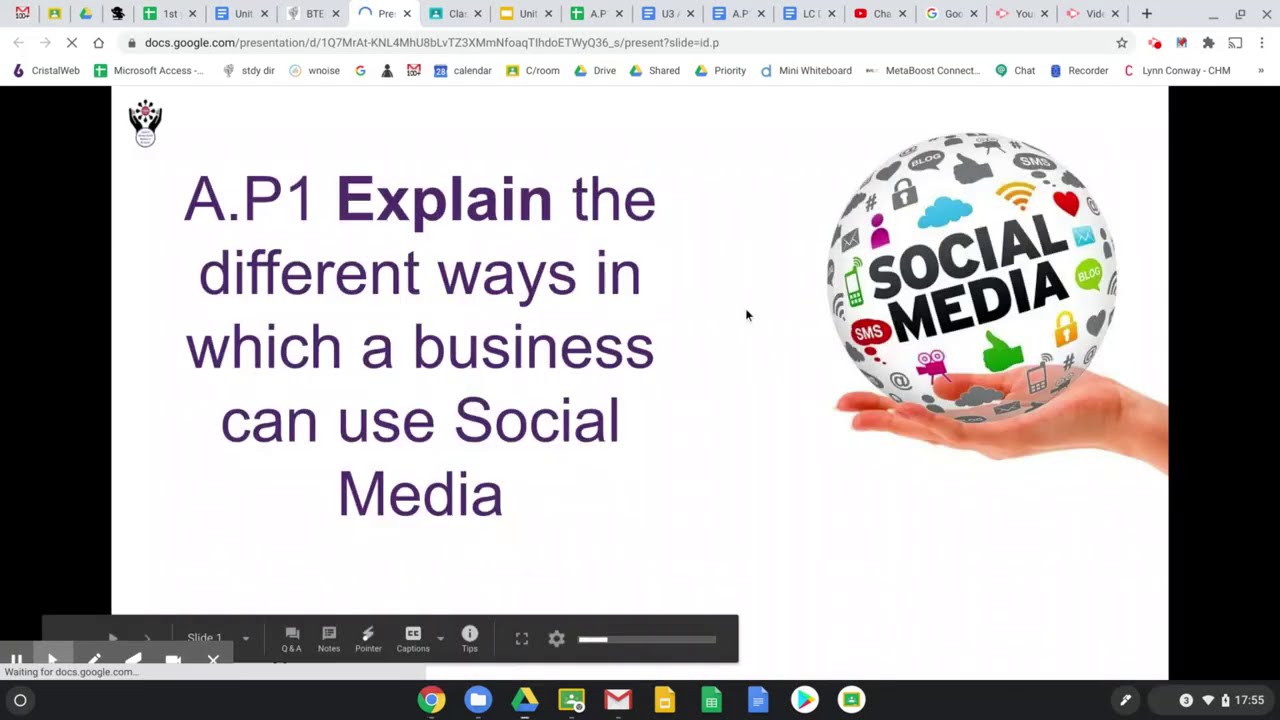Viewport: 1280px width, 720px height.
Task: Open speaker Notes from presentation toolbar
Action: pyautogui.click(x=329, y=639)
